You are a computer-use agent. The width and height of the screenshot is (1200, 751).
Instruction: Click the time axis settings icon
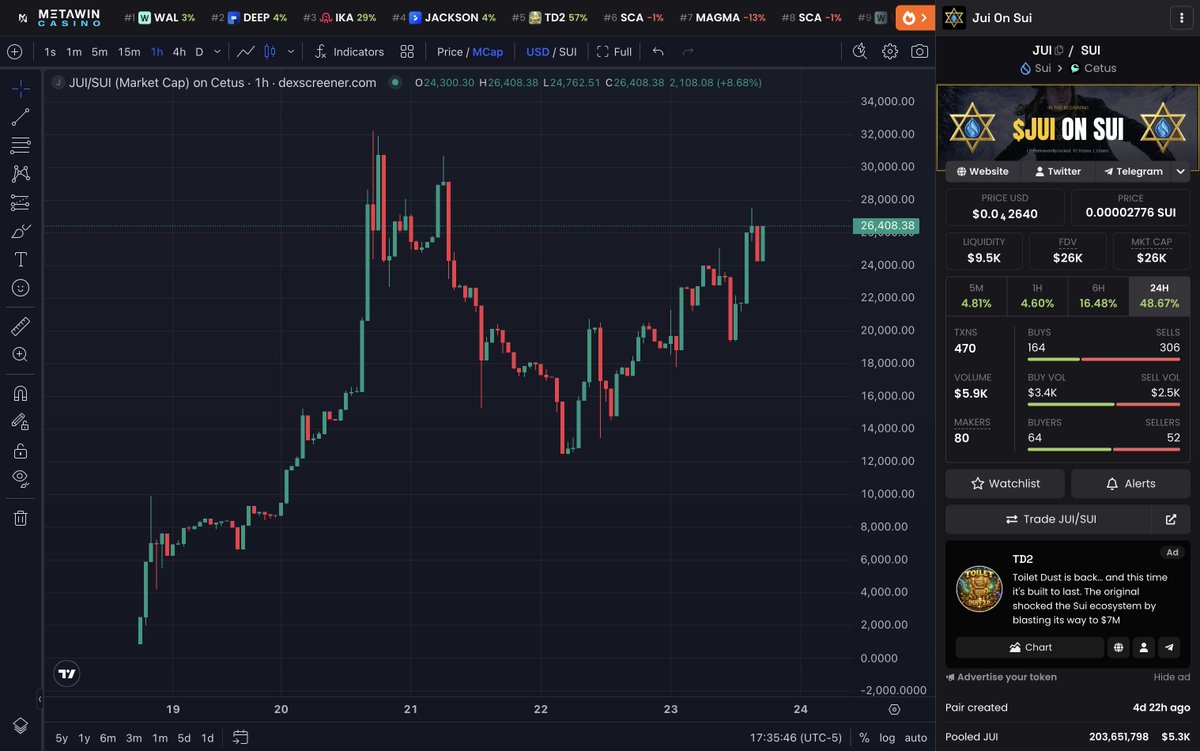click(894, 709)
